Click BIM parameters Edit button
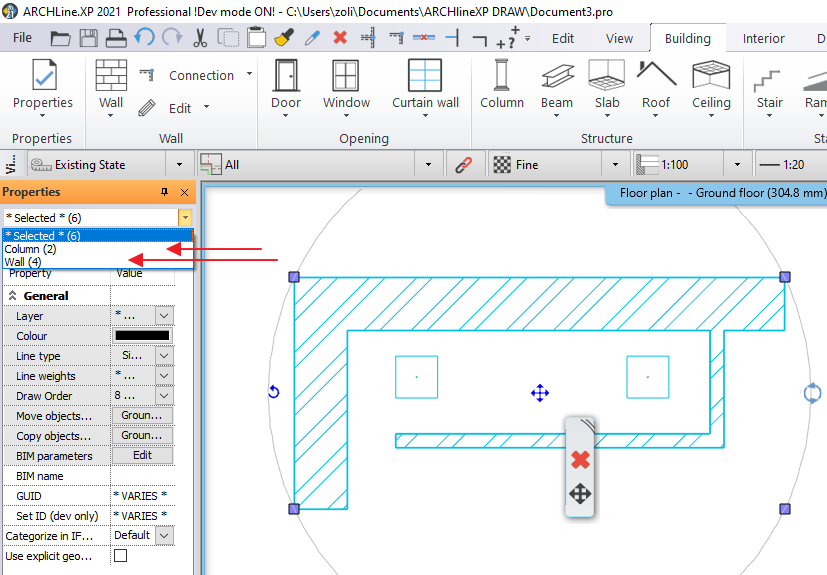This screenshot has height=575, width=827. (x=142, y=455)
